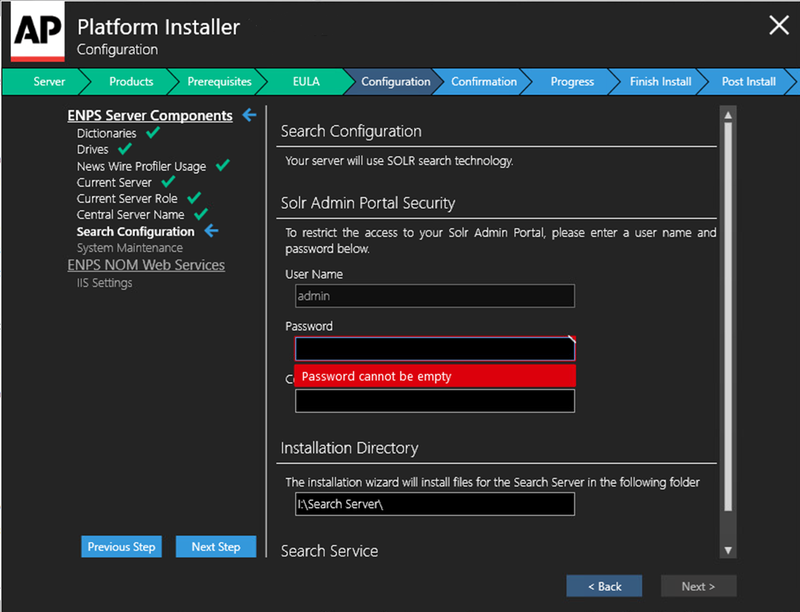Click the 'Solr Admin Portal Security' heading
800x612 pixels.
coord(368,203)
